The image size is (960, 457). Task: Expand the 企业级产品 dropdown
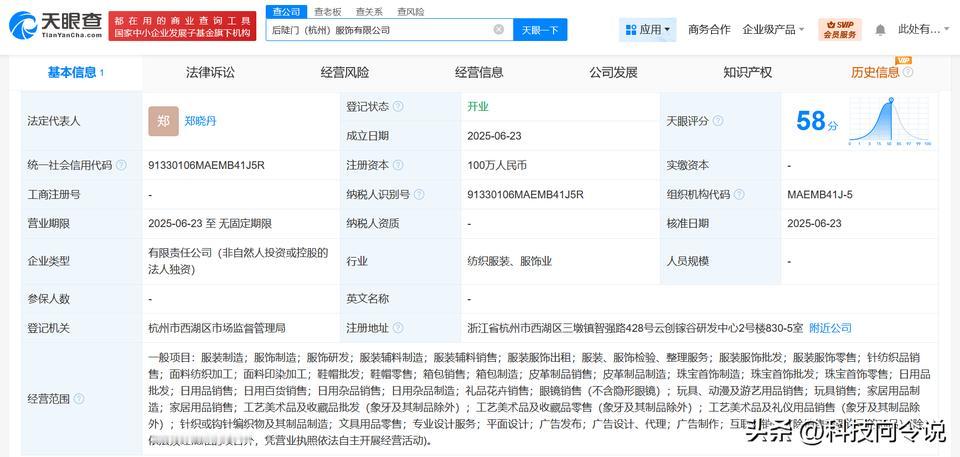773,29
